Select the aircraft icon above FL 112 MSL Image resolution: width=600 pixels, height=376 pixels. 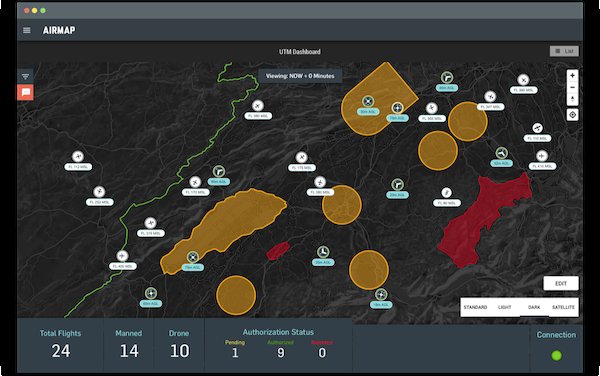tap(78, 156)
